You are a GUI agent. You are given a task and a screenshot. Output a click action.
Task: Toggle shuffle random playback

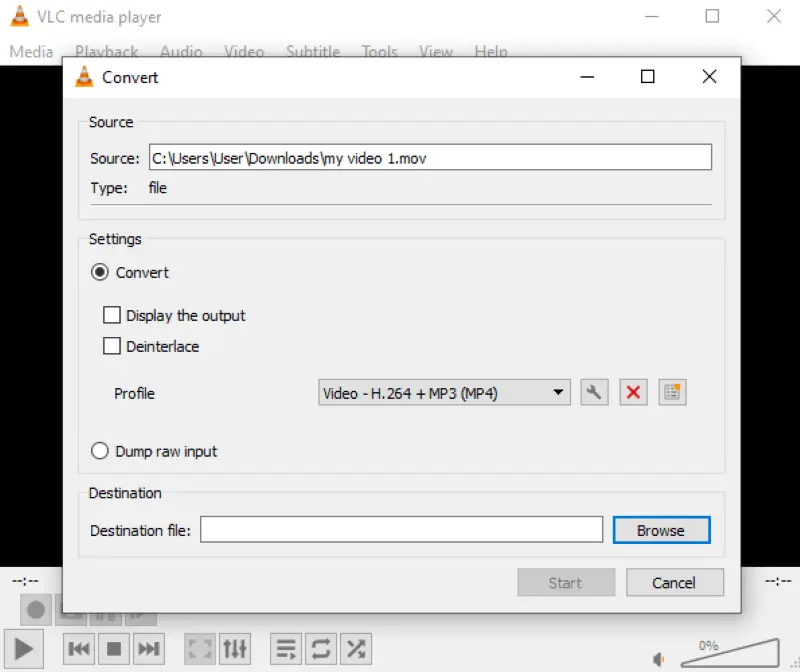point(356,649)
